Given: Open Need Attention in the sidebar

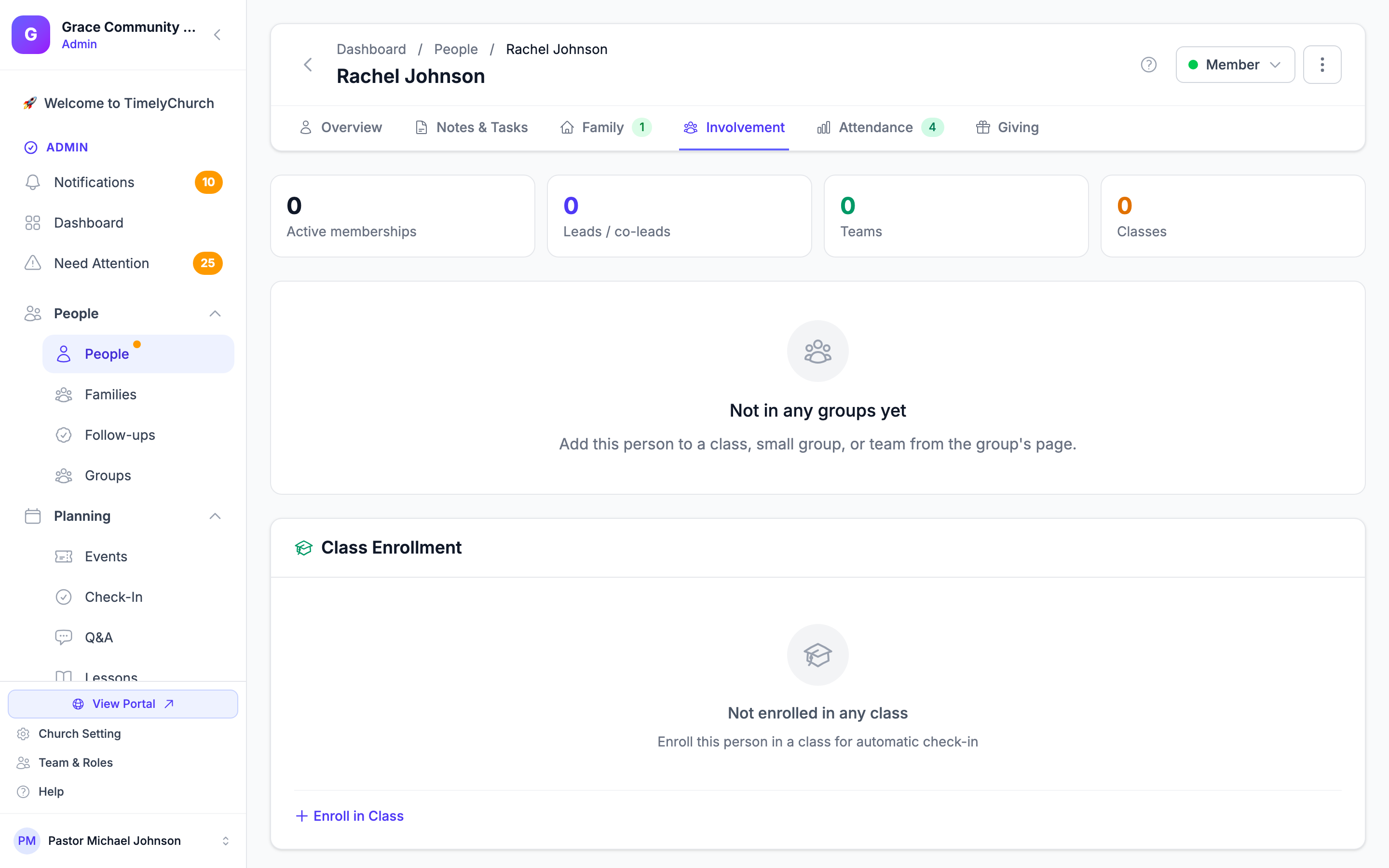Looking at the screenshot, I should (x=123, y=263).
